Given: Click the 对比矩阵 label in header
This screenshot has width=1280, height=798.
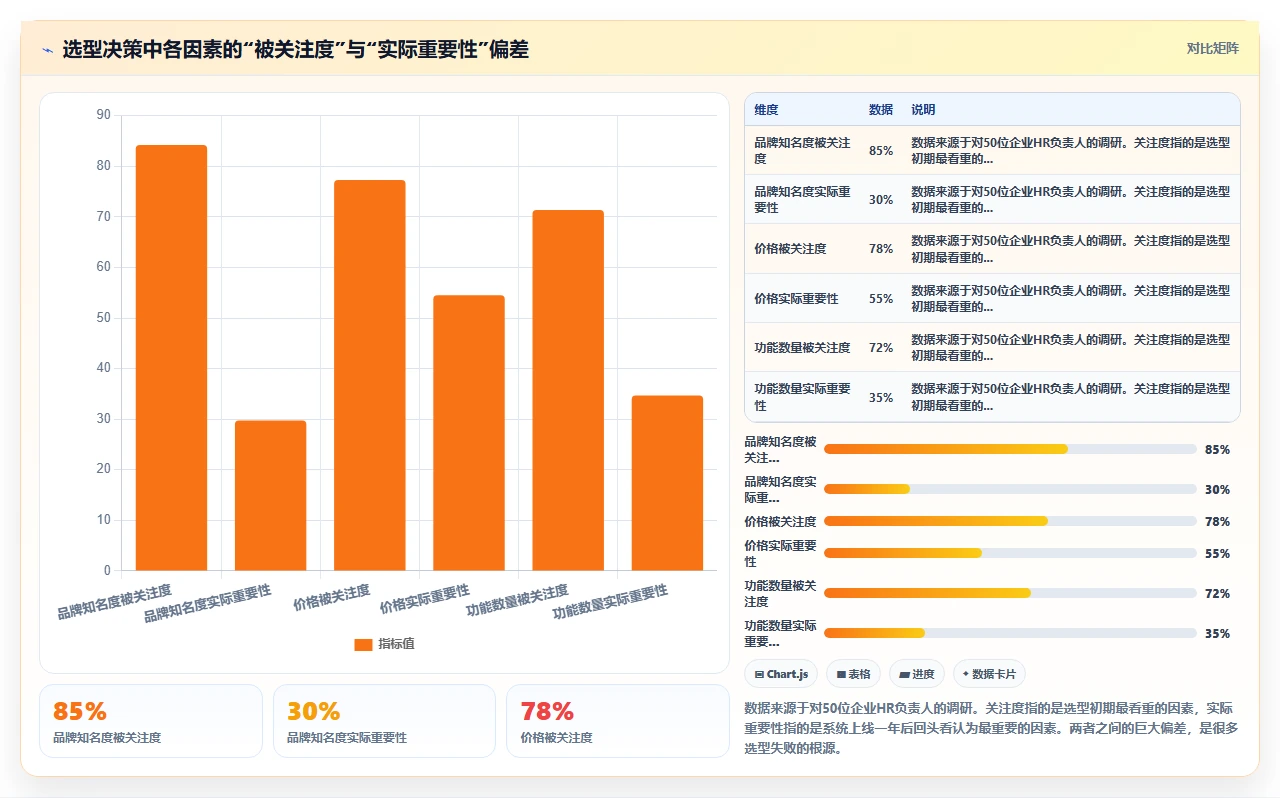Looking at the screenshot, I should click(x=1212, y=49).
